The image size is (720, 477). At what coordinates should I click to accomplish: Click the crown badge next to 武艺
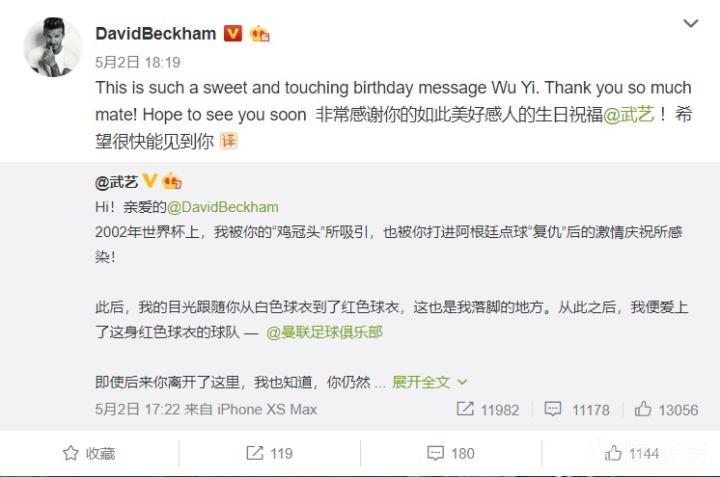click(172, 181)
